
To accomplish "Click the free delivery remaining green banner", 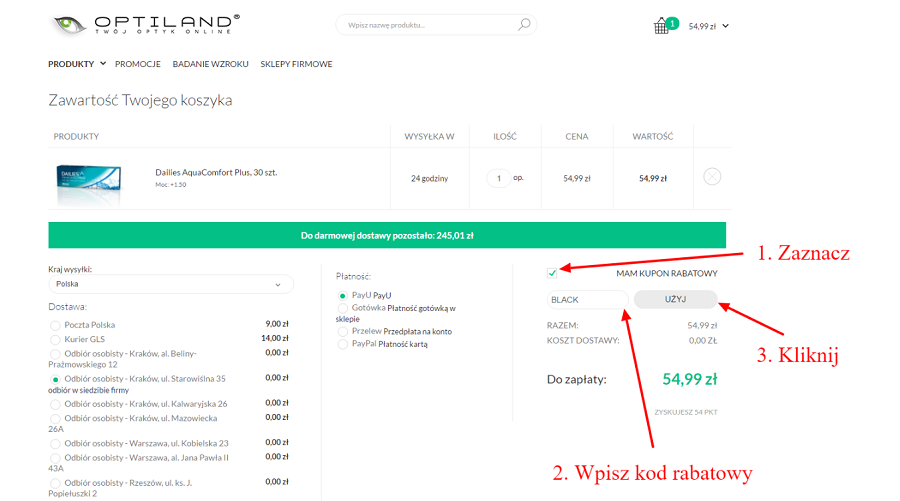I will click(387, 235).
